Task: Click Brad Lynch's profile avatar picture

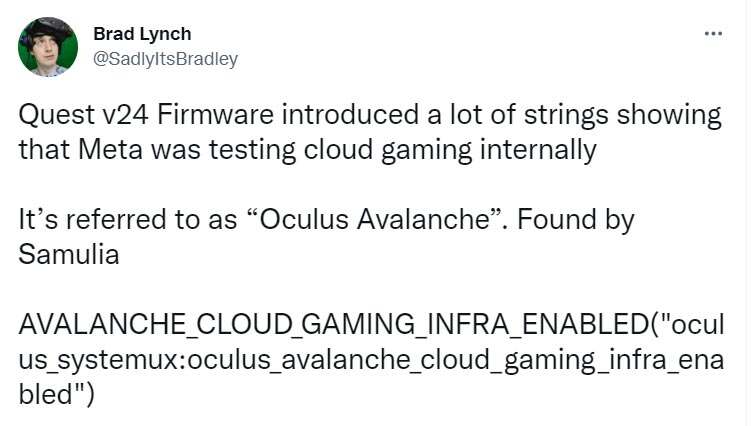Action: pos(48,47)
